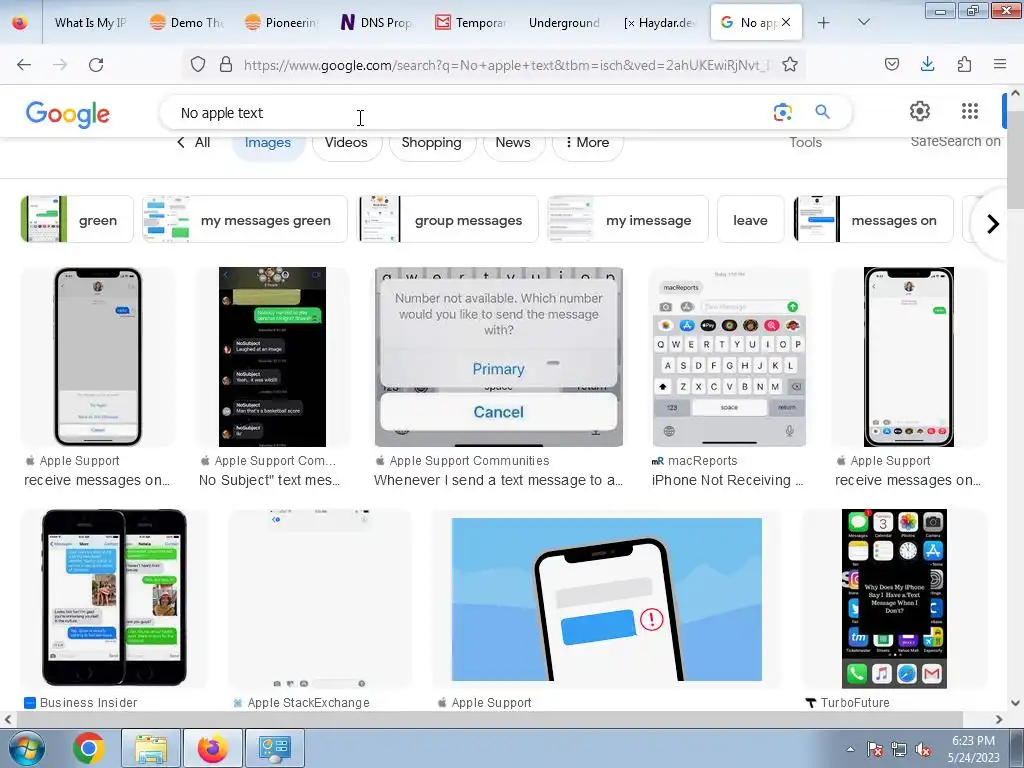Launch Chrome from the taskbar

click(x=89, y=748)
